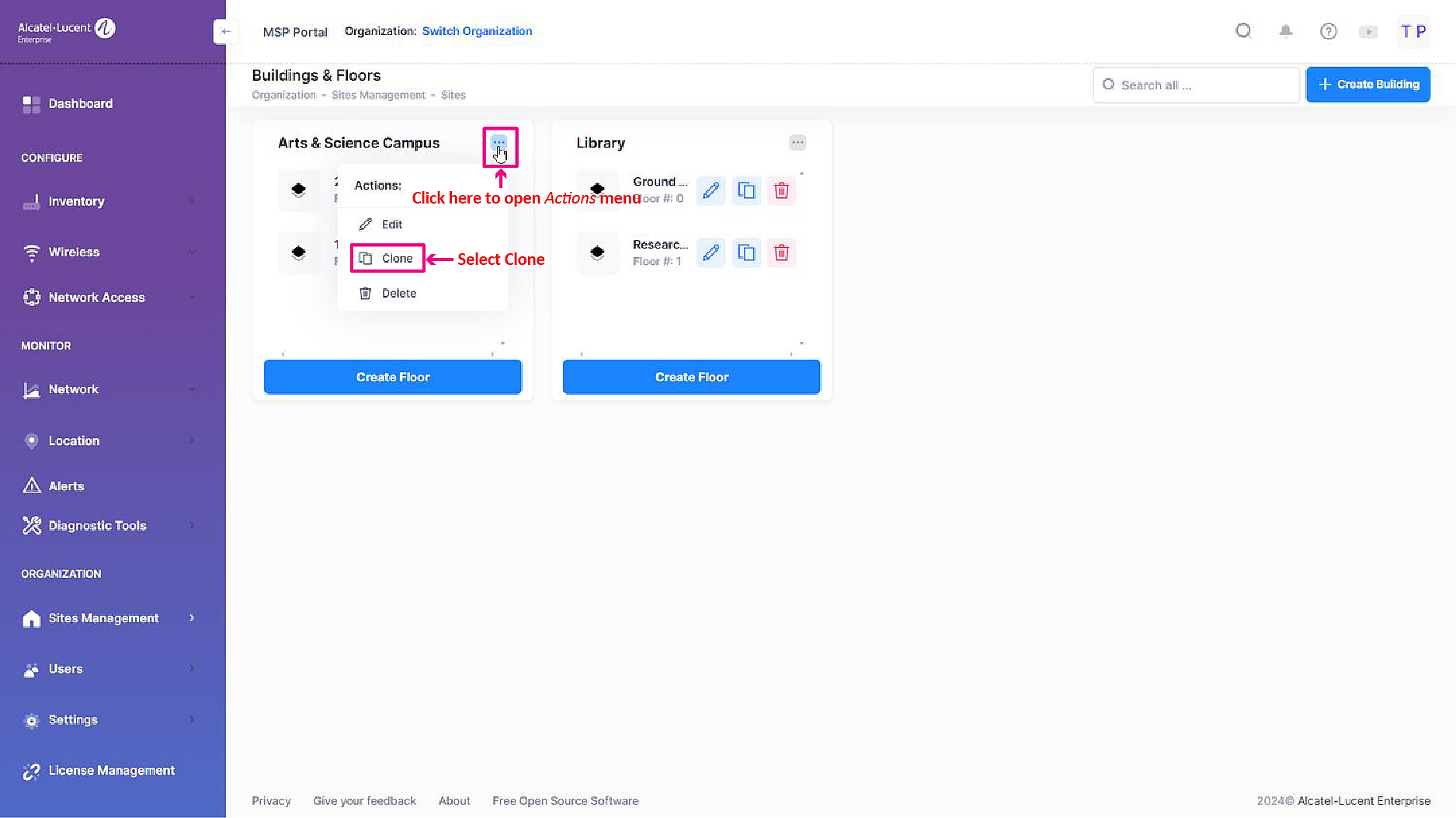The width and height of the screenshot is (1456, 818).
Task: Select Clone from the Actions menu
Action: click(x=396, y=259)
